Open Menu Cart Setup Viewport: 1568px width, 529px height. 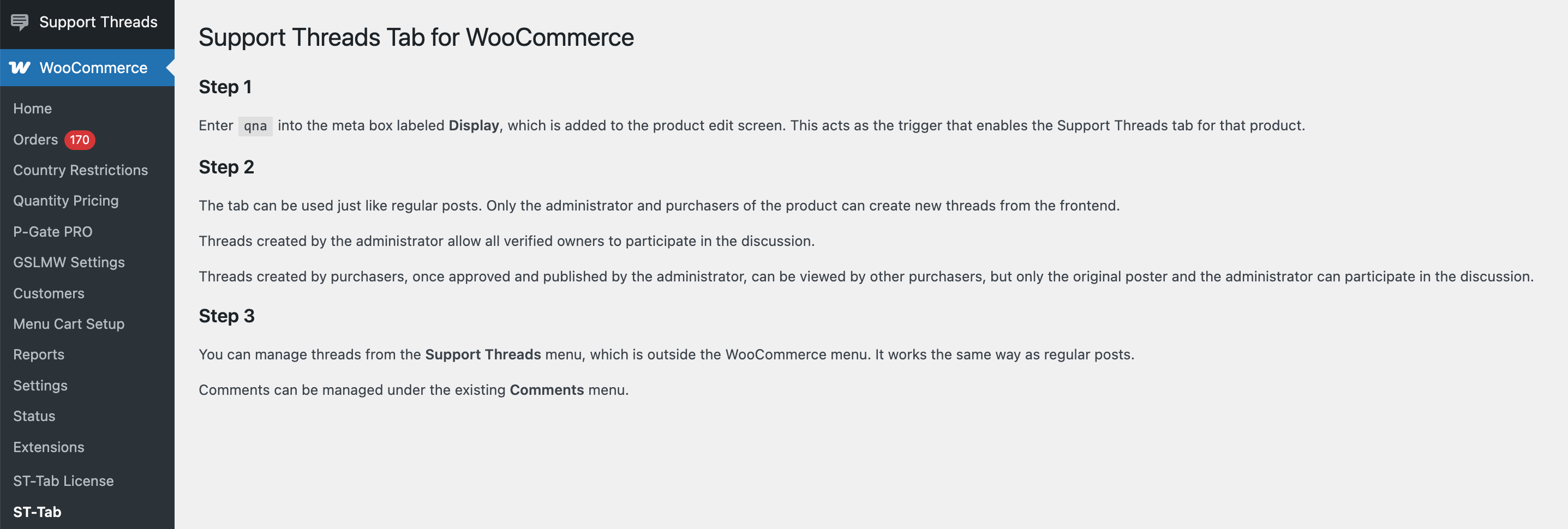coord(69,324)
